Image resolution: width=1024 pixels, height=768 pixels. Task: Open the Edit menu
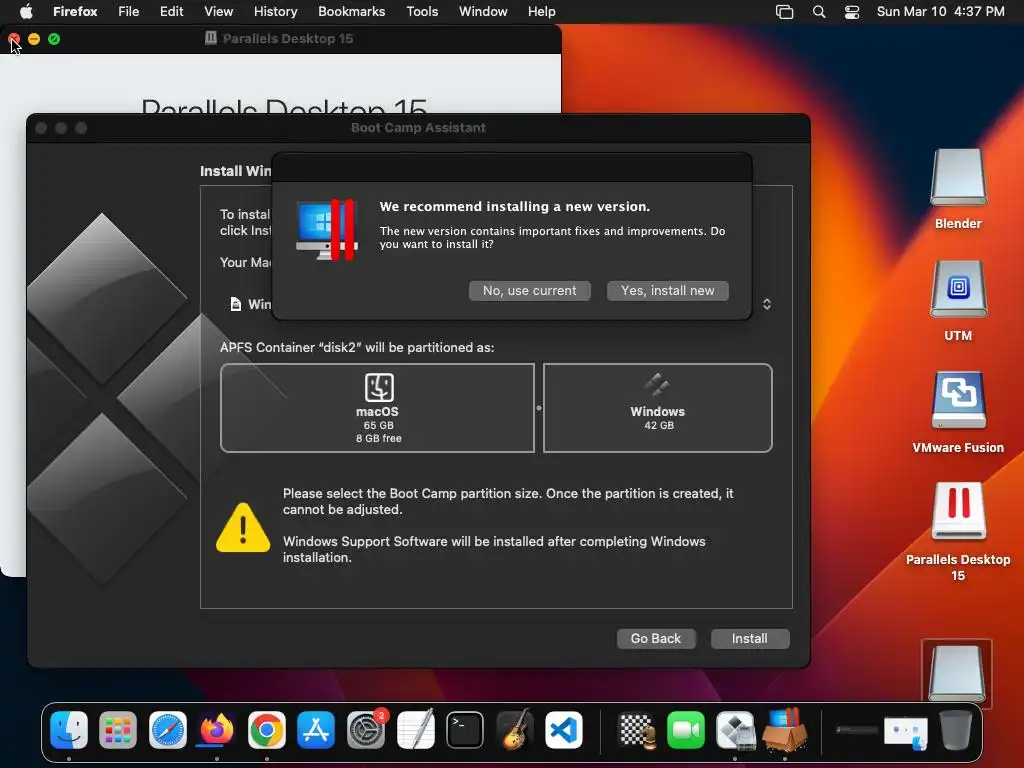[x=171, y=11]
